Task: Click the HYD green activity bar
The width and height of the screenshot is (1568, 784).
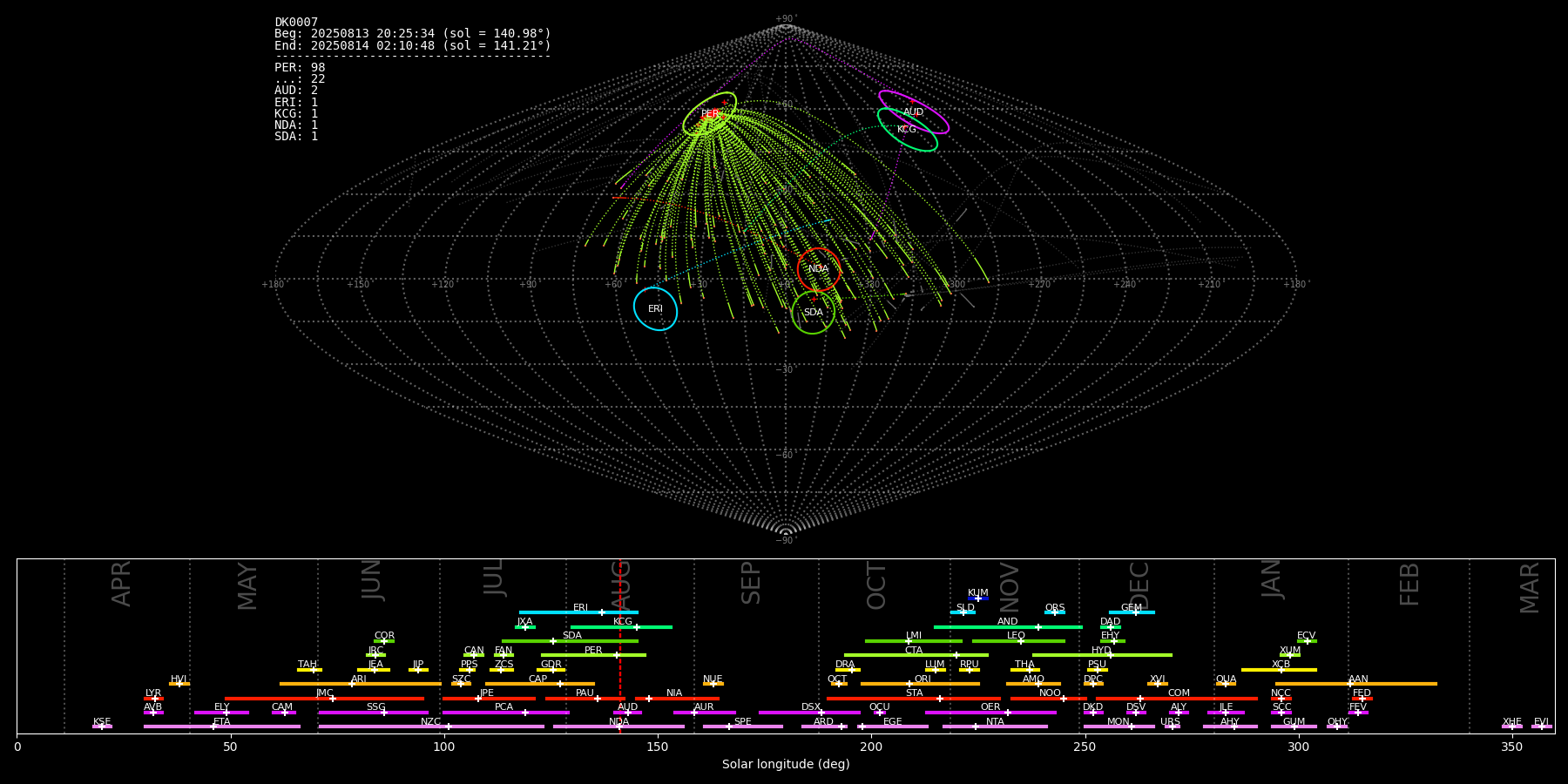Action: point(1102,655)
